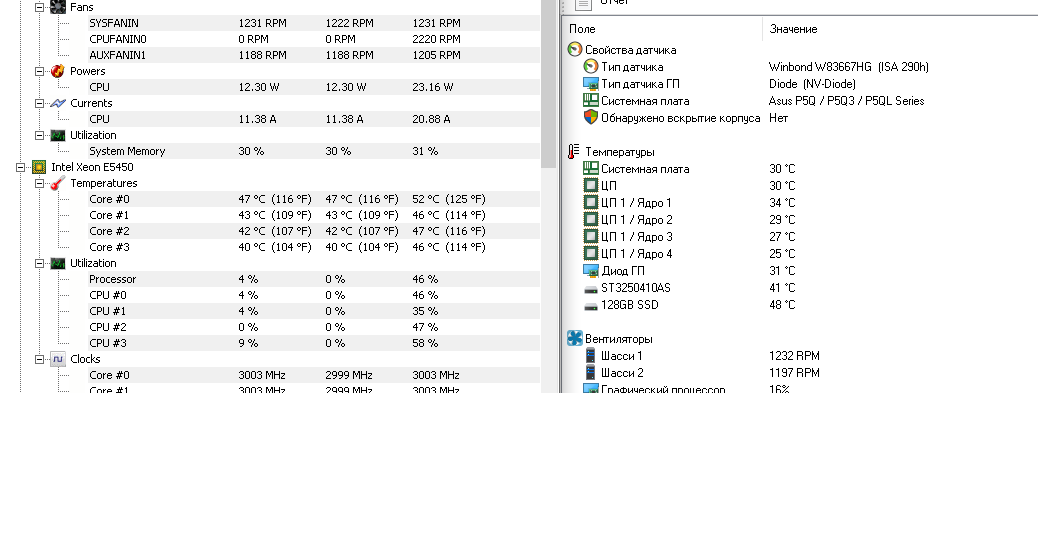Click the Clocks waveform icon

click(58, 359)
